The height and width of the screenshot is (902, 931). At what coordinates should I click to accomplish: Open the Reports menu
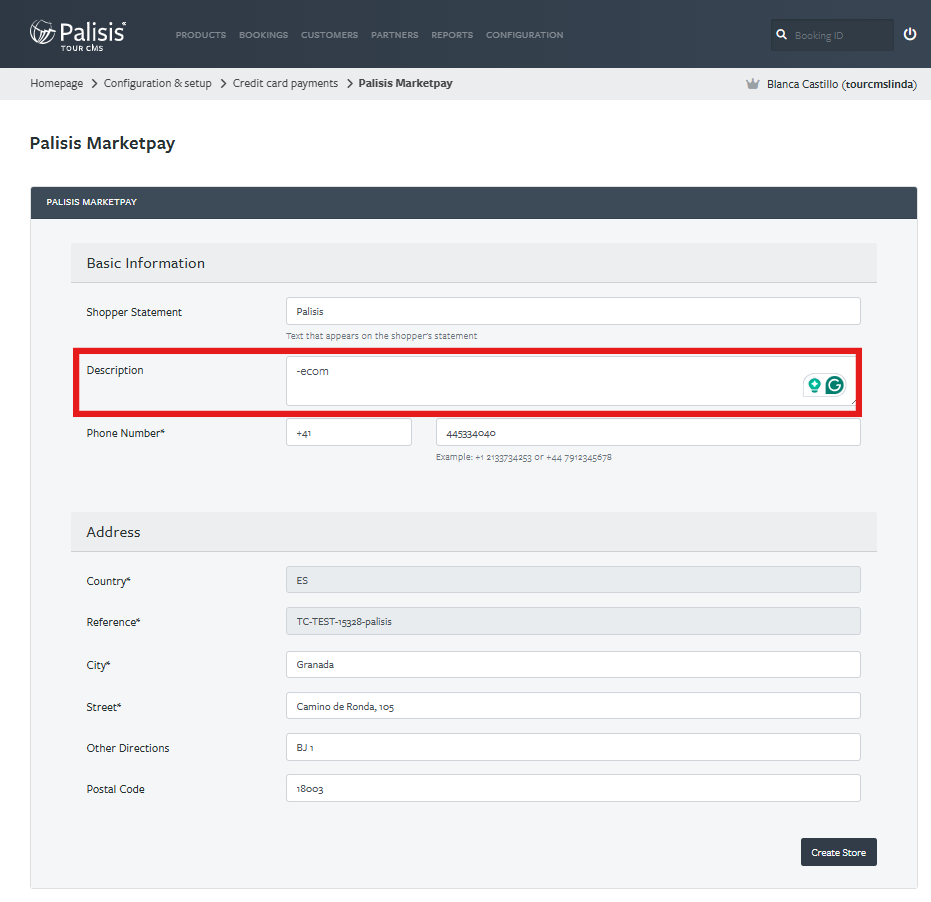tap(452, 35)
